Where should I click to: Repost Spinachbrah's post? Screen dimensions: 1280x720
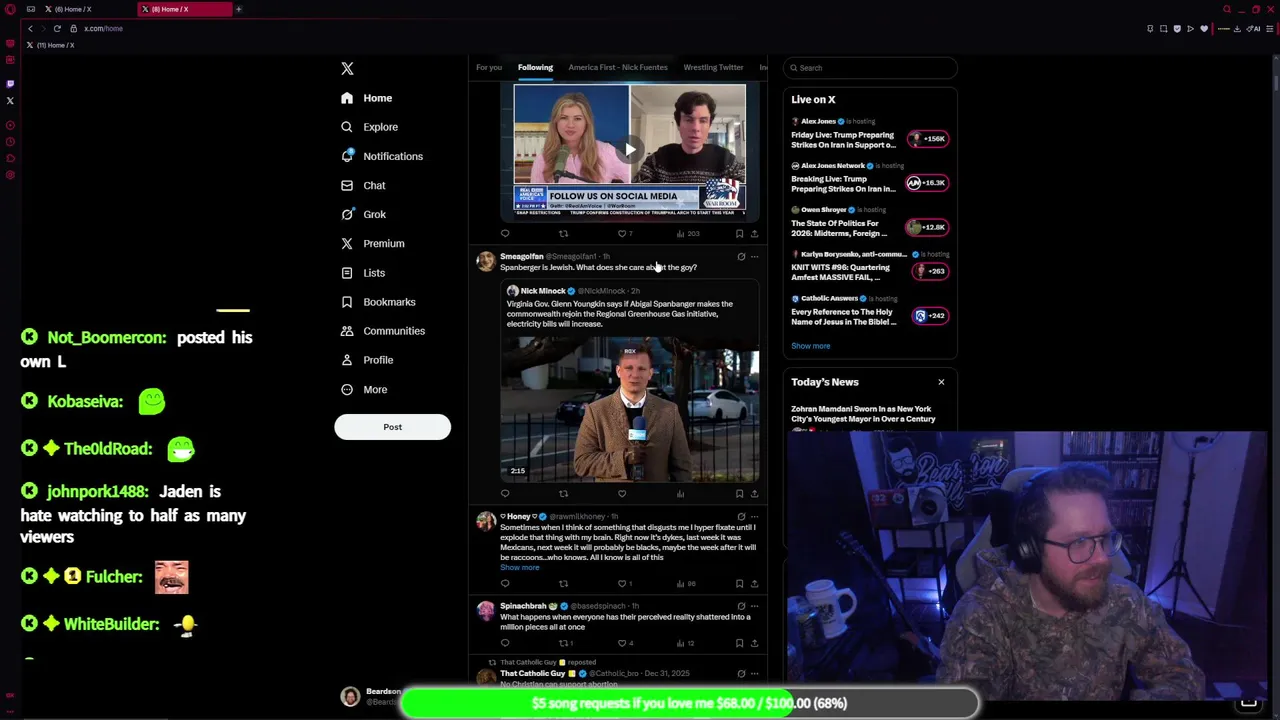coord(565,644)
